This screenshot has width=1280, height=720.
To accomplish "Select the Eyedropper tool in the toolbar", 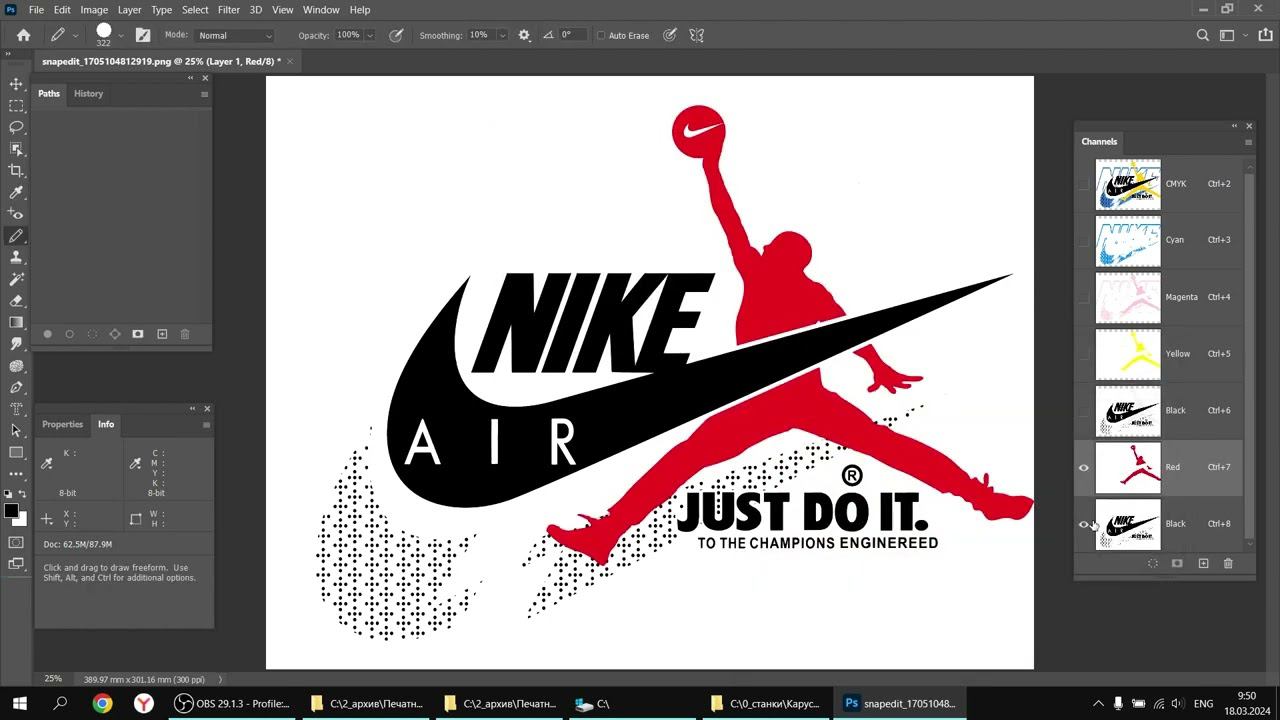I will [16, 193].
